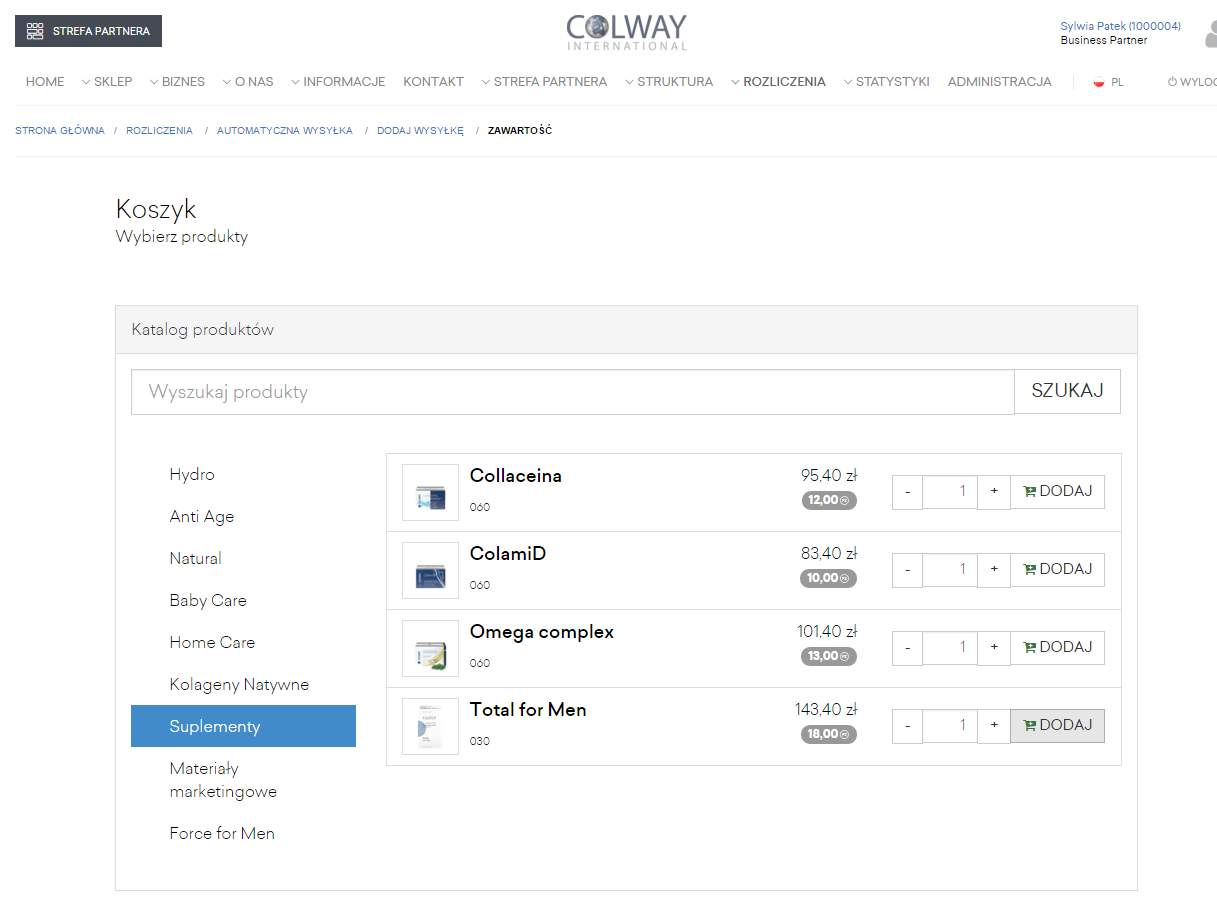
Task: Open Collaceina product thumbnail
Action: (430, 492)
